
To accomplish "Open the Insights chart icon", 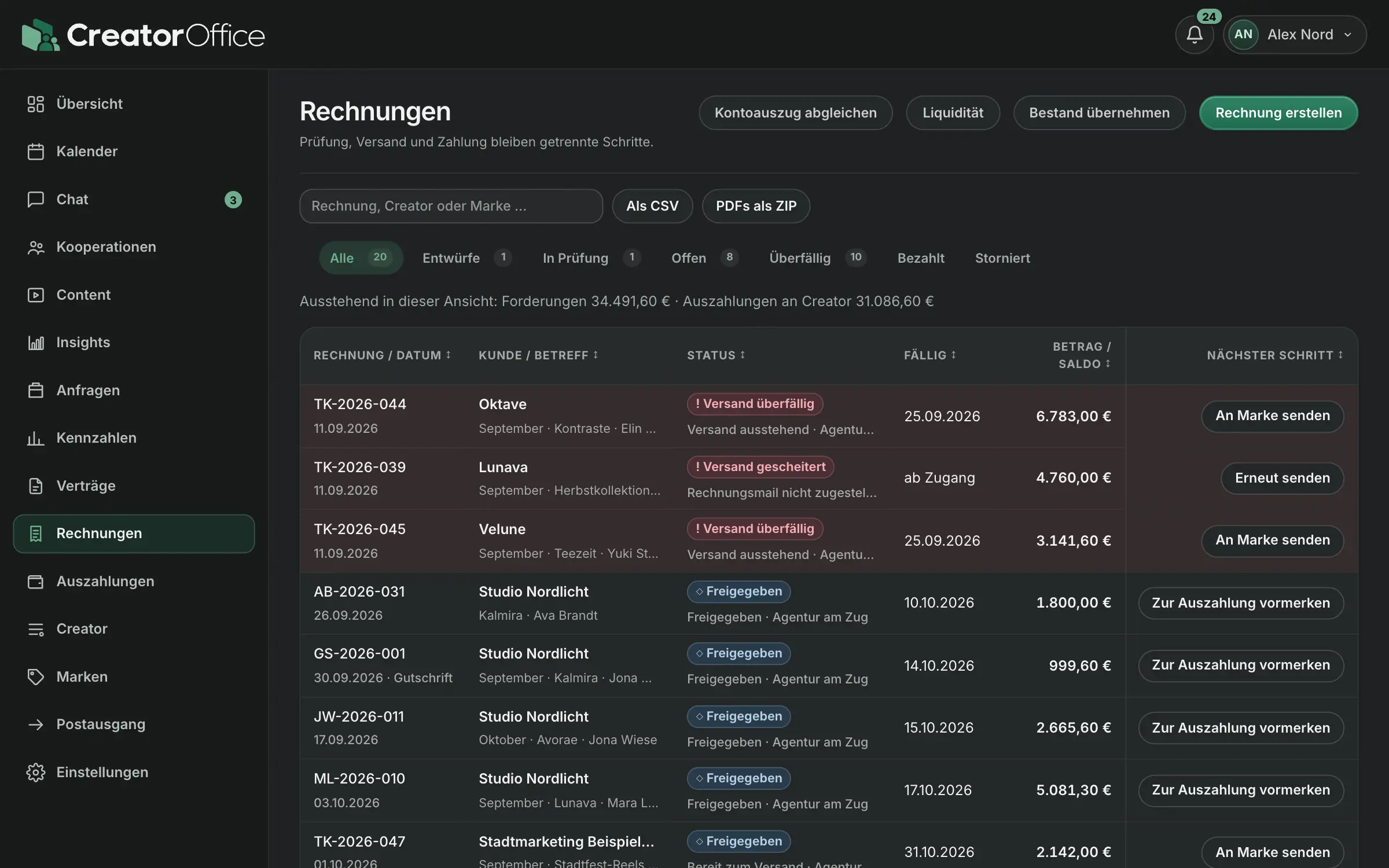I will click(x=36, y=343).
